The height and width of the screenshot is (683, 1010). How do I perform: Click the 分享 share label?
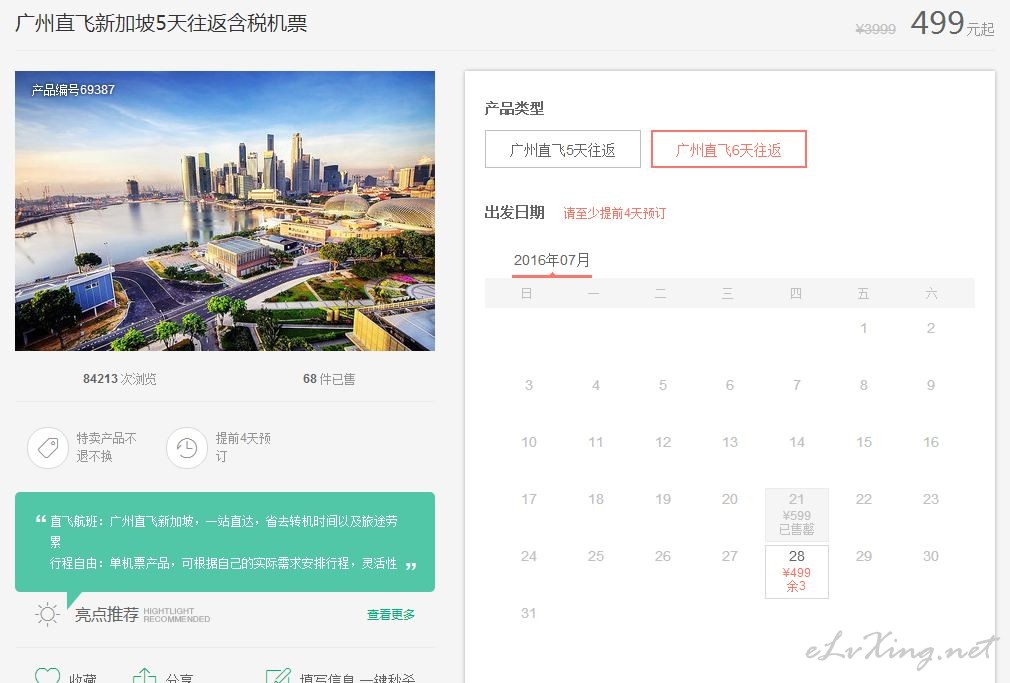179,677
